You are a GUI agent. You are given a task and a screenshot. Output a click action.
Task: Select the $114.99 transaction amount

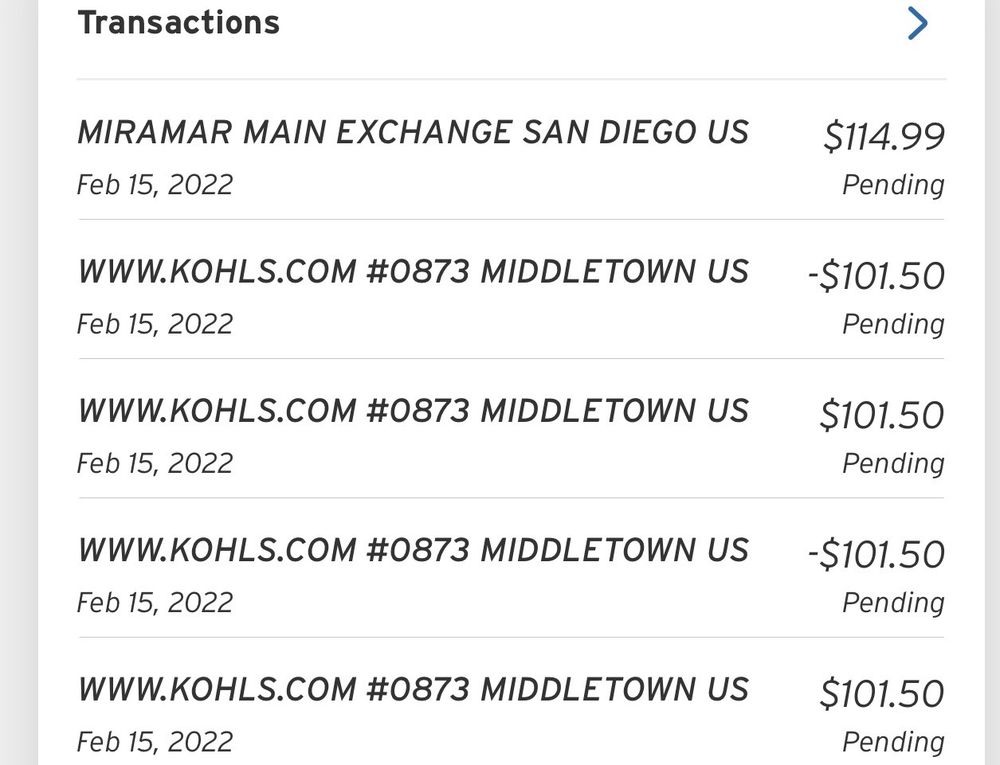[883, 137]
